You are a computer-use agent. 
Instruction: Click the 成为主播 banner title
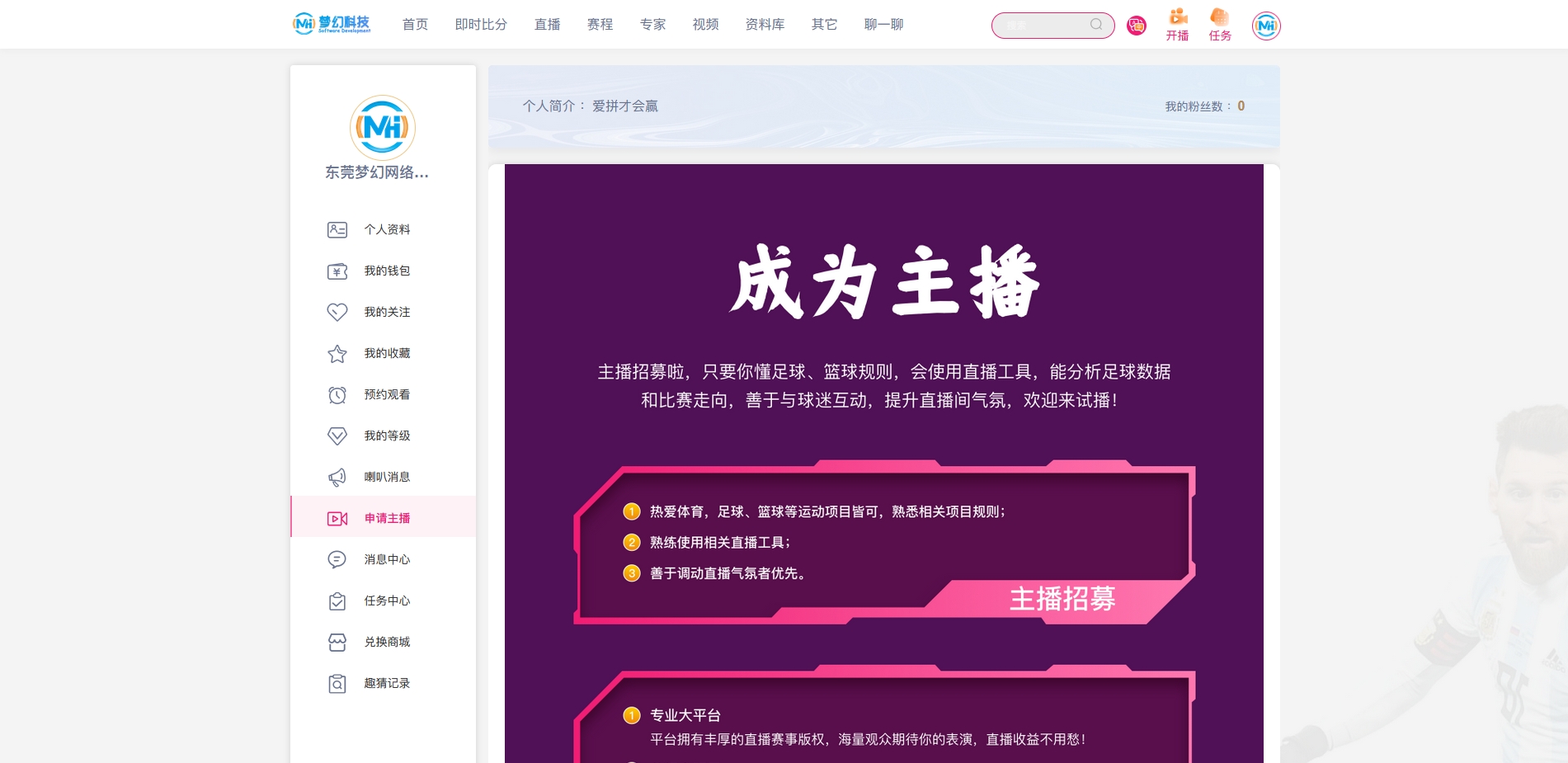pos(884,281)
